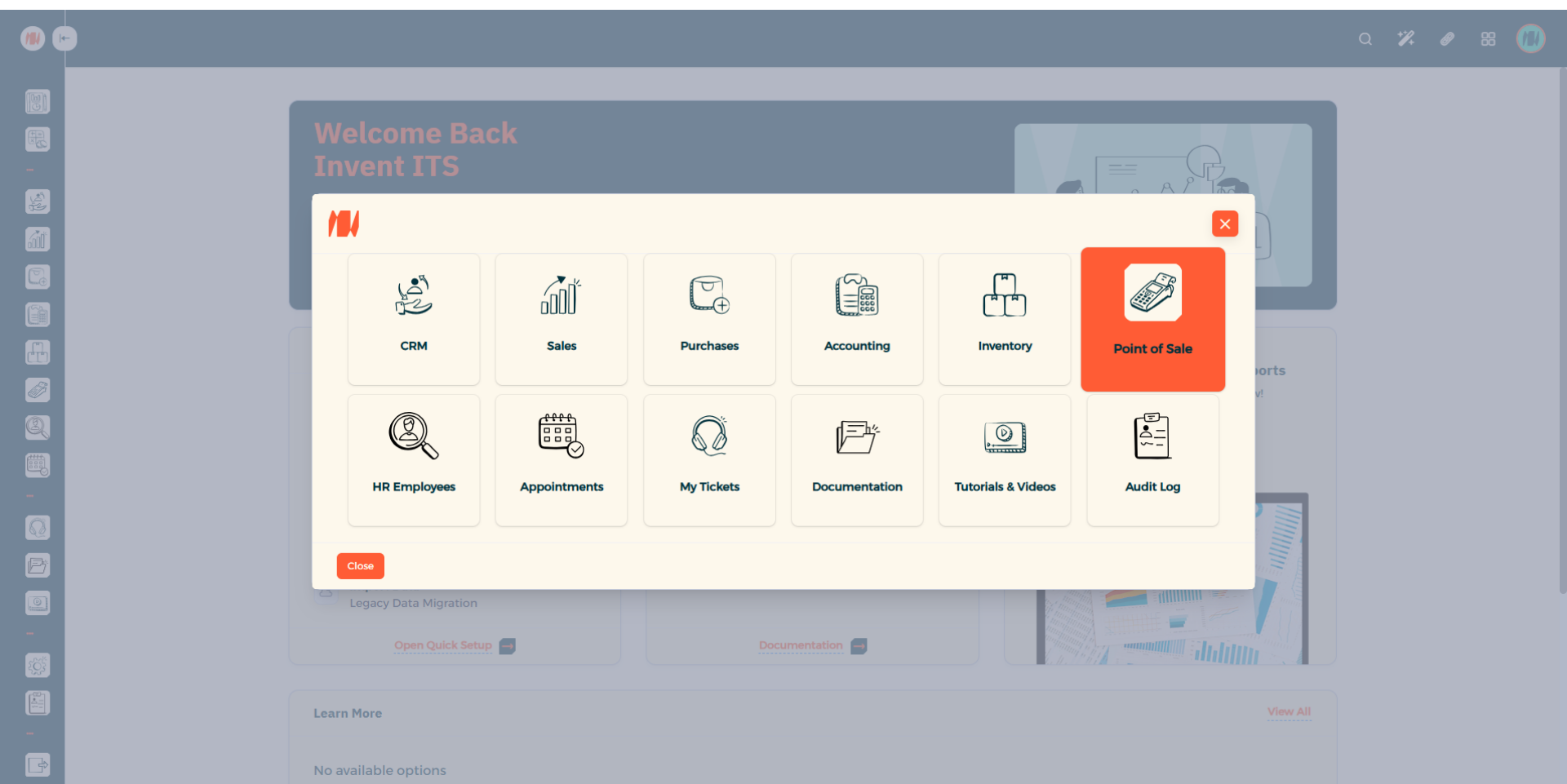This screenshot has height=784, width=1567.
Task: Open Tutorials & Videos tile
Action: tap(1005, 460)
